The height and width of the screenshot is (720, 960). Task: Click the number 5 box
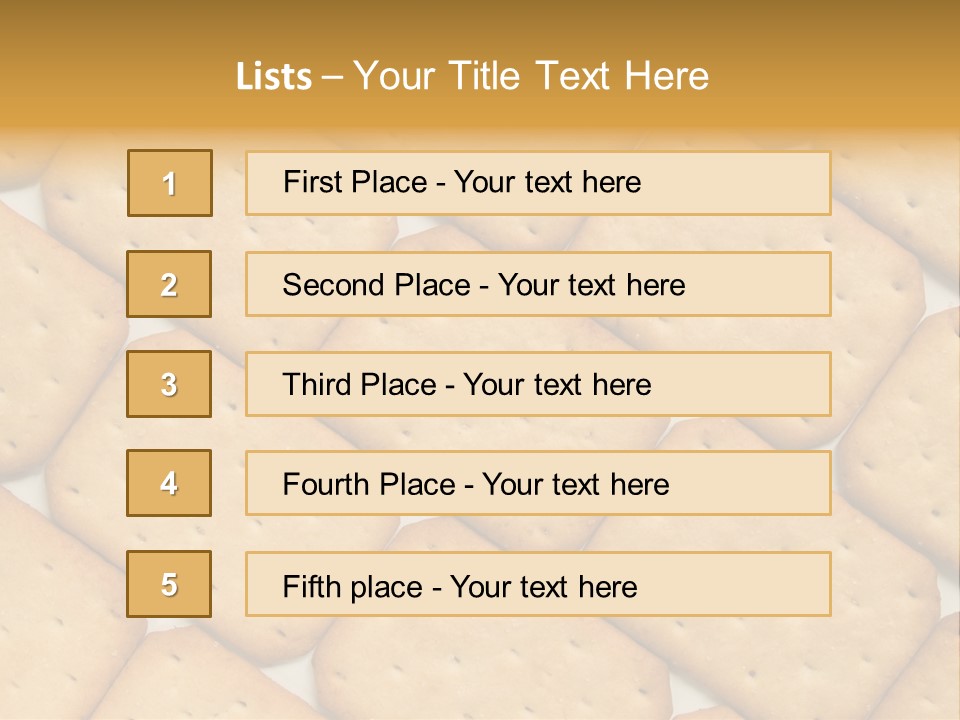(169, 584)
